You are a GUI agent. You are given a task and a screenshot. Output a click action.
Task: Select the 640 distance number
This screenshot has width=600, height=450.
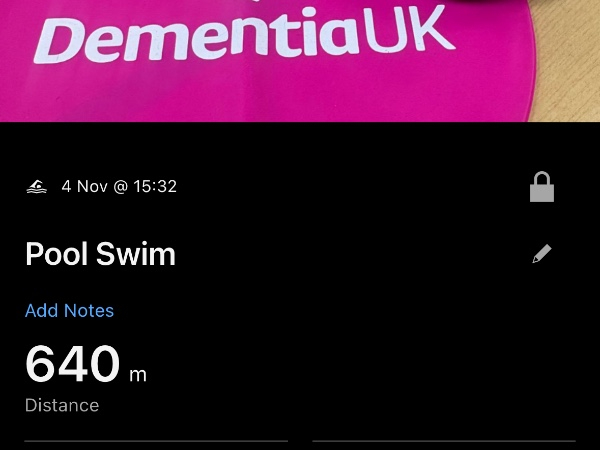[72, 365]
